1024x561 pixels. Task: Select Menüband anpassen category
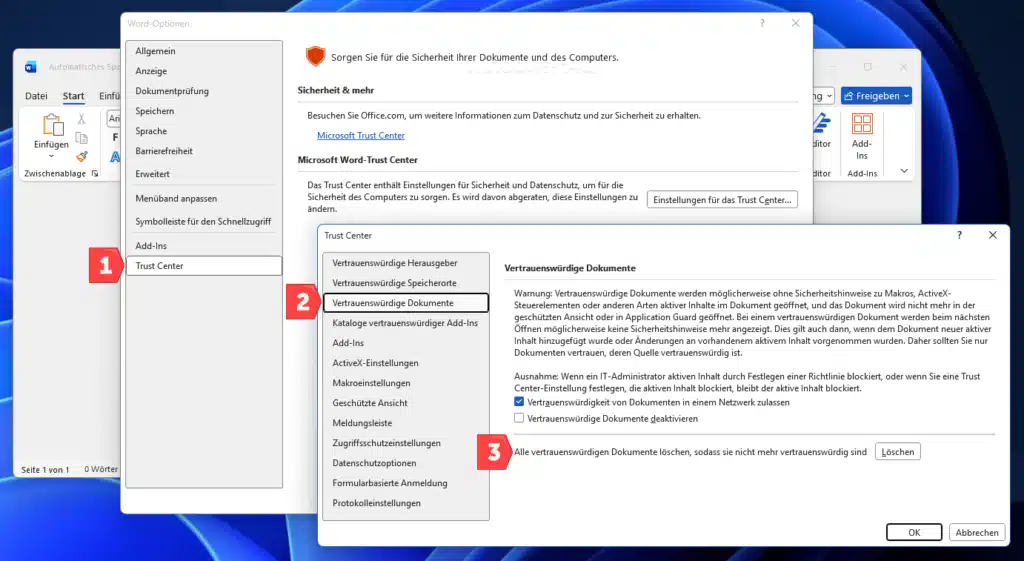pos(204,199)
